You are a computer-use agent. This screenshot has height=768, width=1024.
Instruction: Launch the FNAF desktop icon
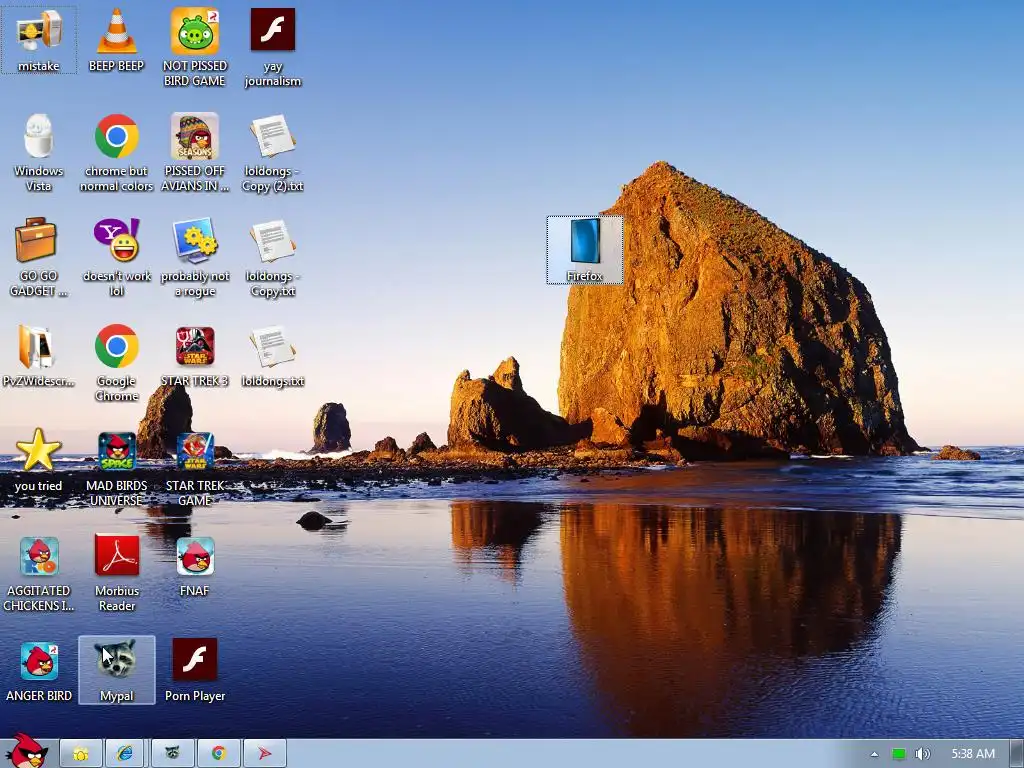195,566
